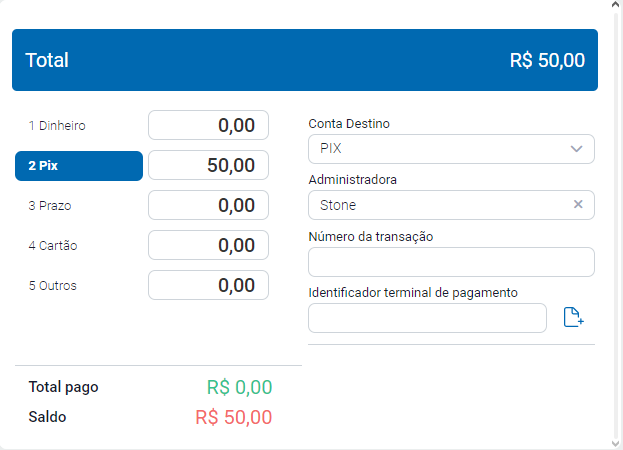Click the Outros amount input

(x=208, y=286)
